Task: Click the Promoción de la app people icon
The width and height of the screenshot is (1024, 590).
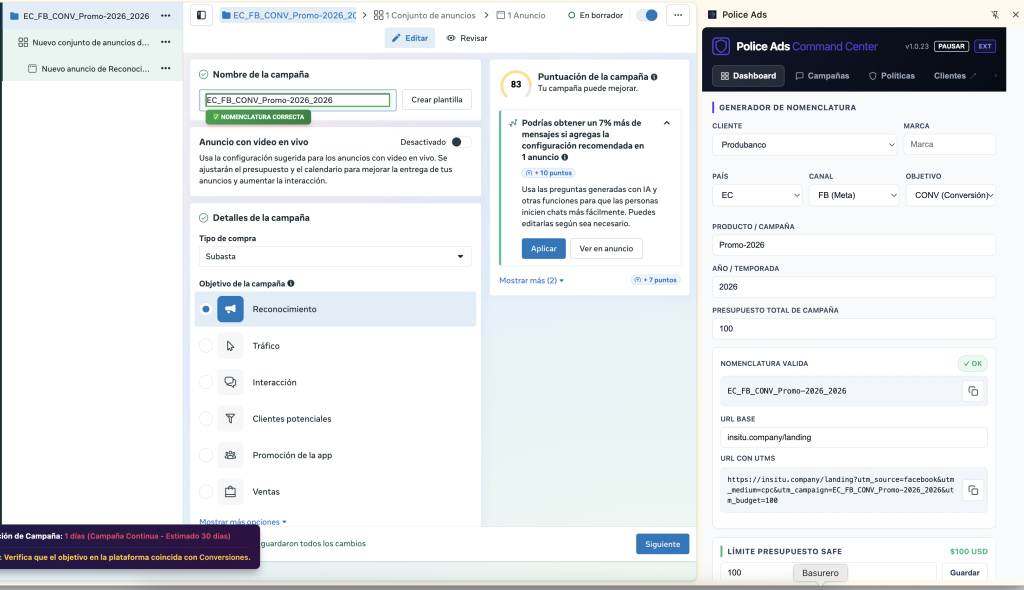Action: pyautogui.click(x=231, y=455)
